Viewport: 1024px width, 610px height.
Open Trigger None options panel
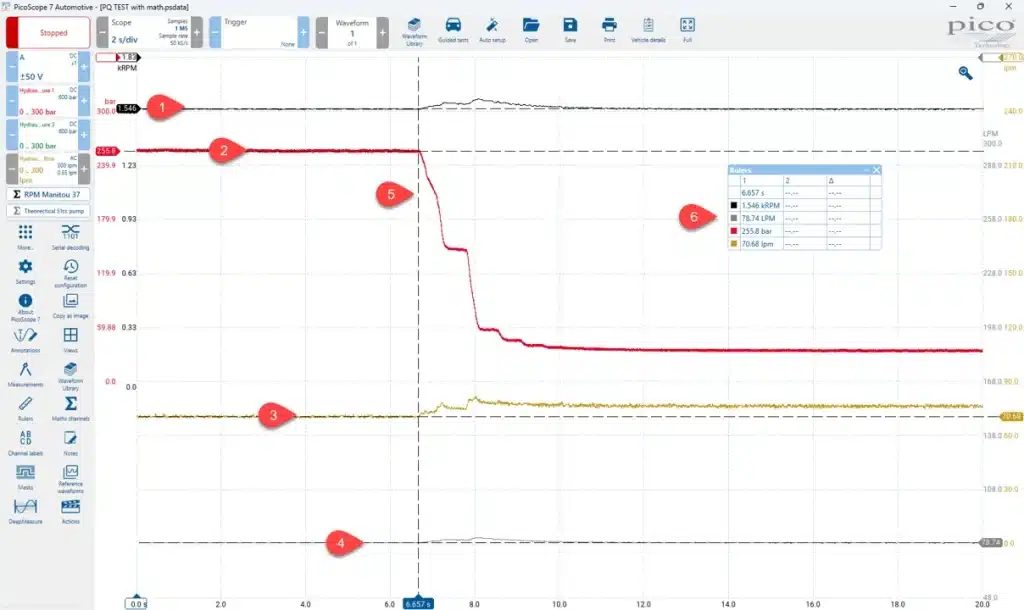click(259, 32)
